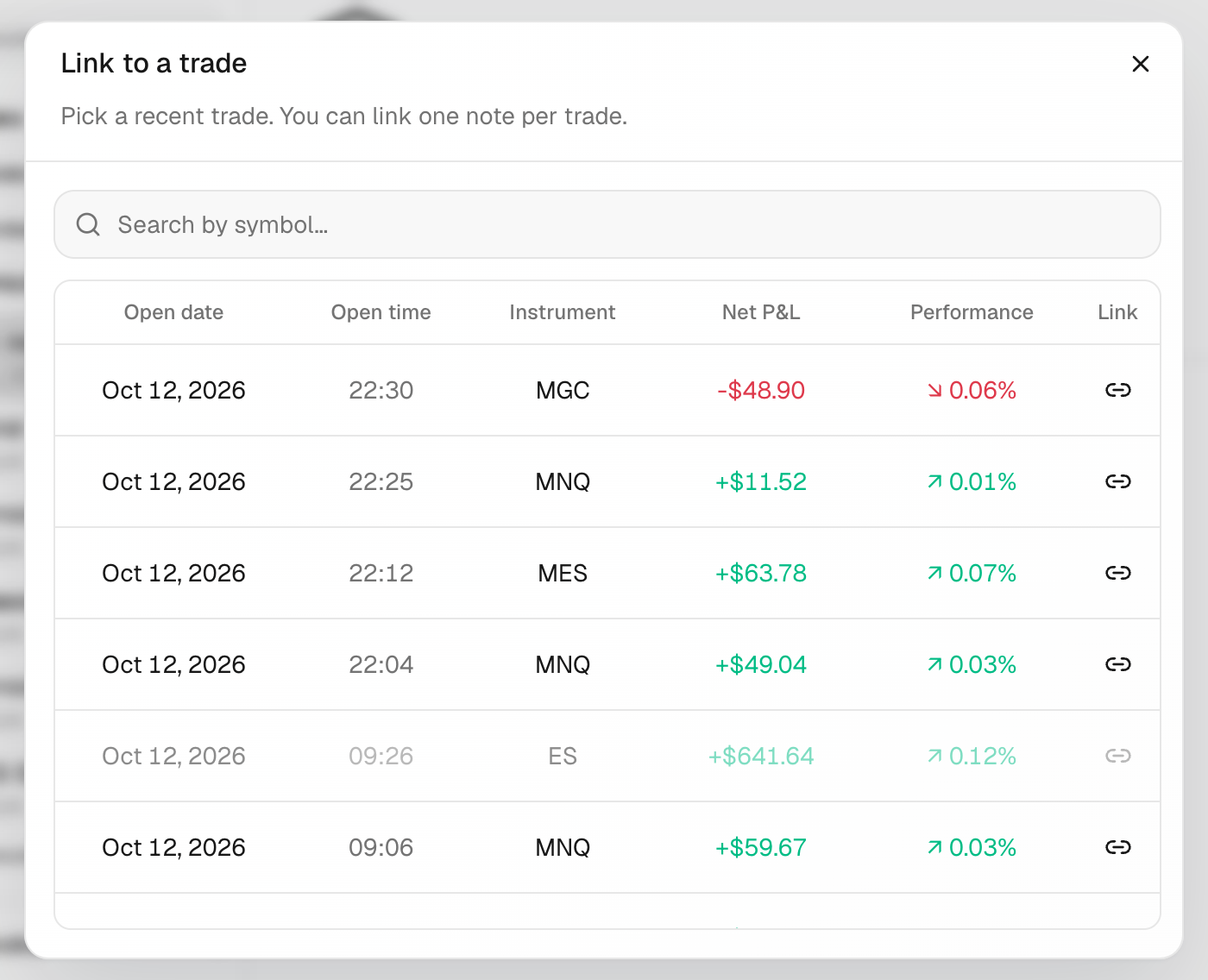Click the dimmed link icon for ES trade
This screenshot has width=1208, height=980.
[x=1117, y=756]
